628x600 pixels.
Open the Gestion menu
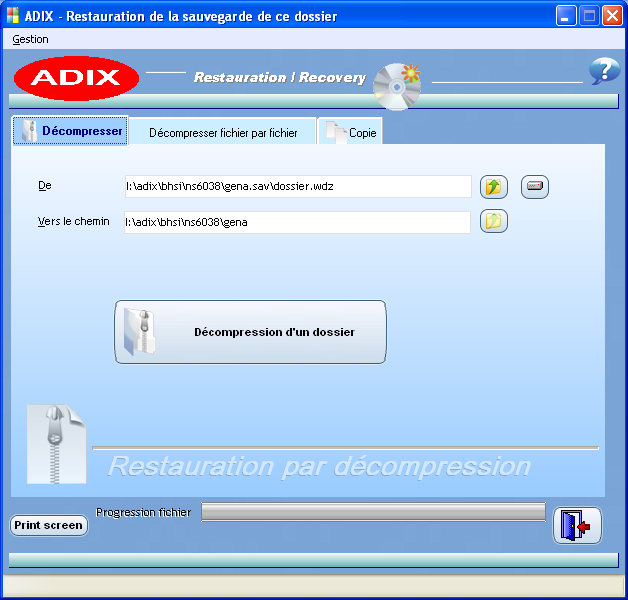point(30,39)
